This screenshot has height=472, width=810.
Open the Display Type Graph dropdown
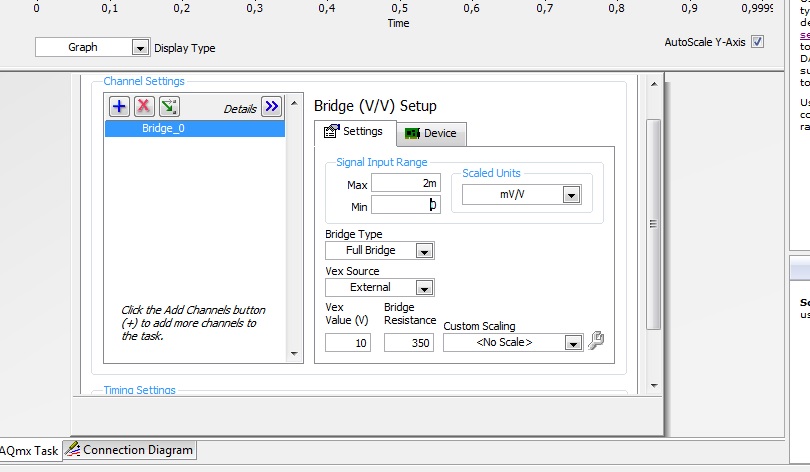tap(140, 48)
